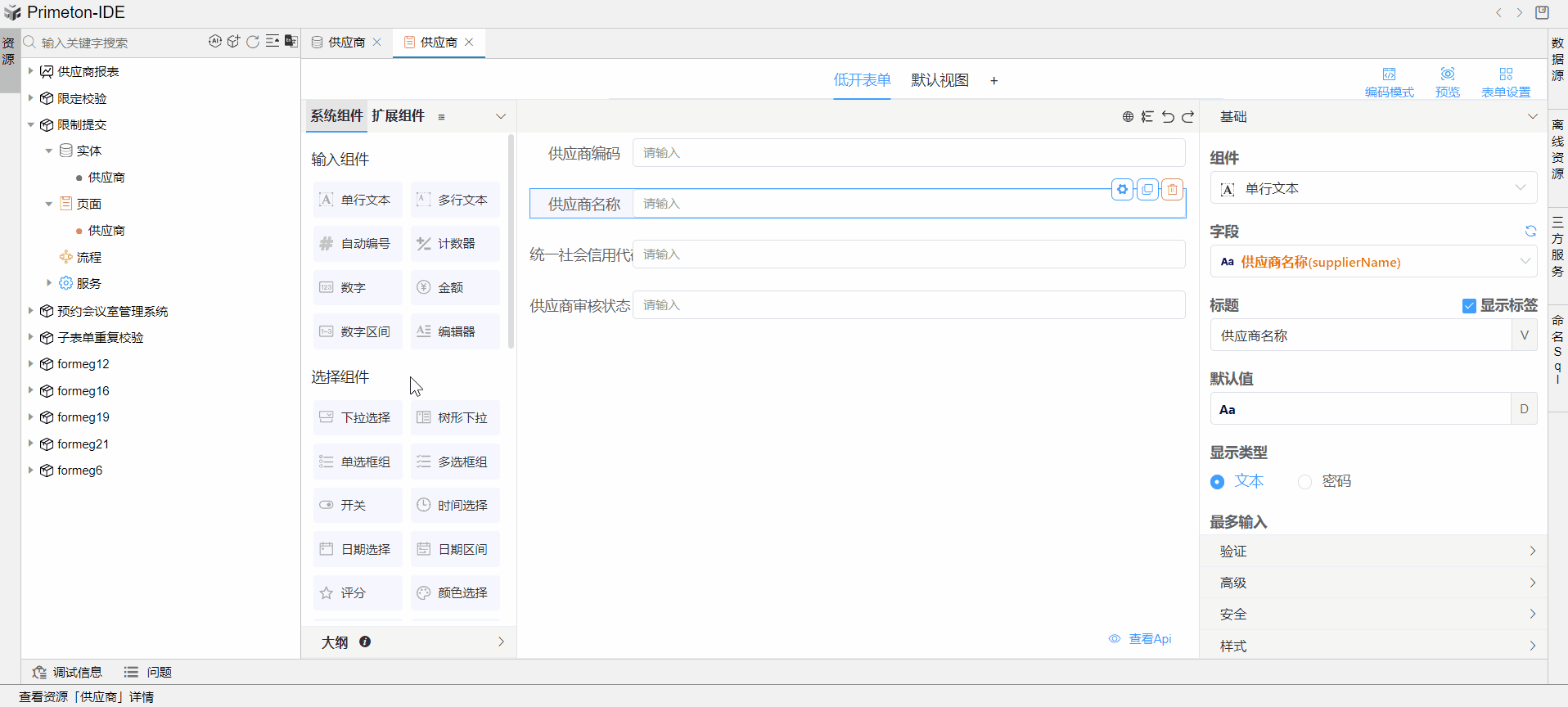Screen dimensions: 1568x707
Task: Expand the 验证 section
Action: 1372,552
